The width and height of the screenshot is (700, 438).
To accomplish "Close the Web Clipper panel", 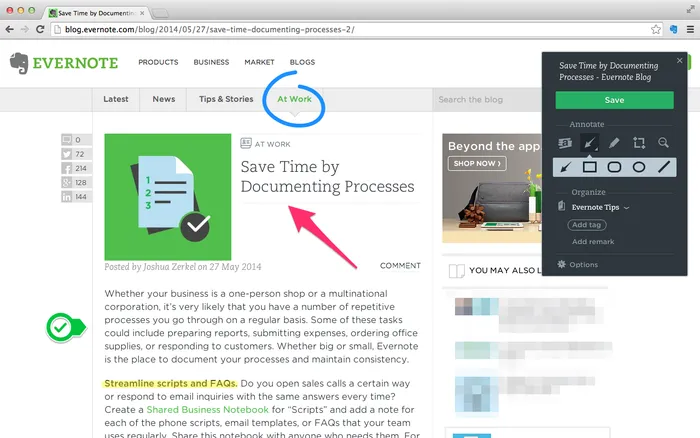I will click(679, 60).
